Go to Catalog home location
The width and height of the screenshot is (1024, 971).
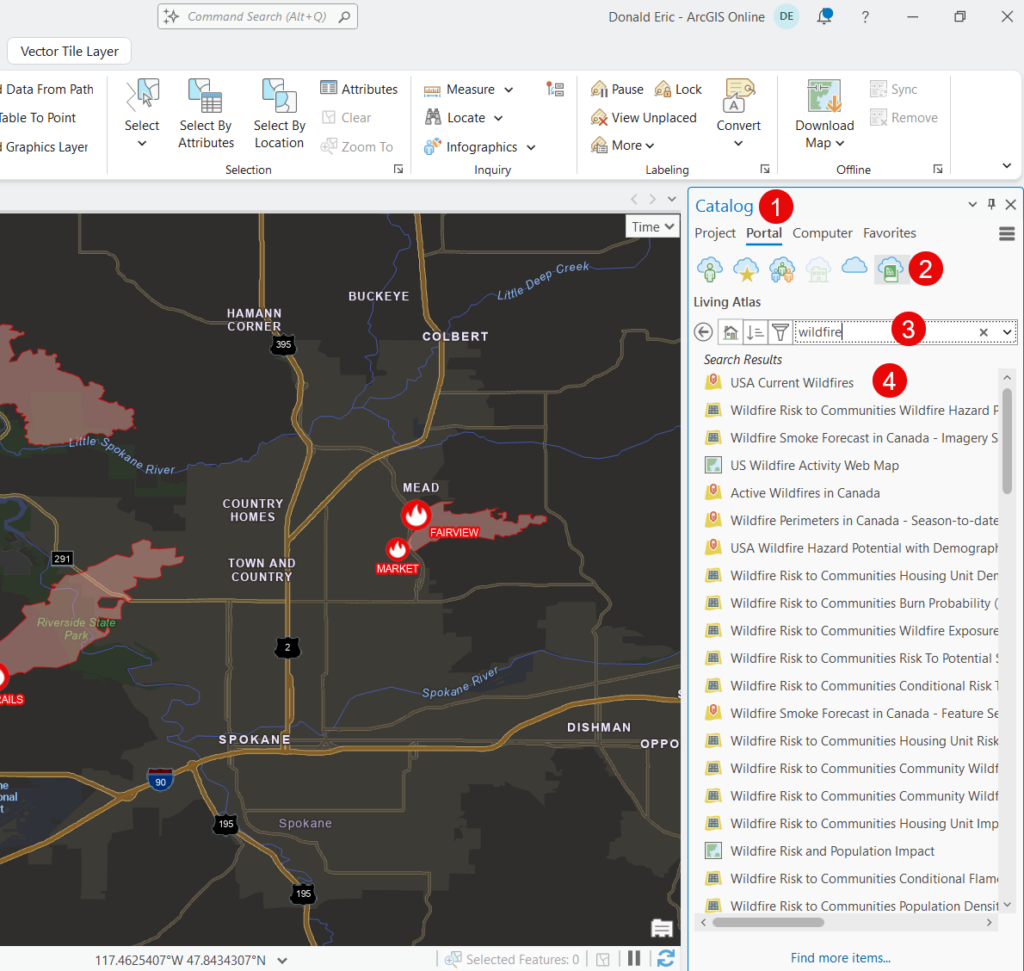(x=731, y=332)
